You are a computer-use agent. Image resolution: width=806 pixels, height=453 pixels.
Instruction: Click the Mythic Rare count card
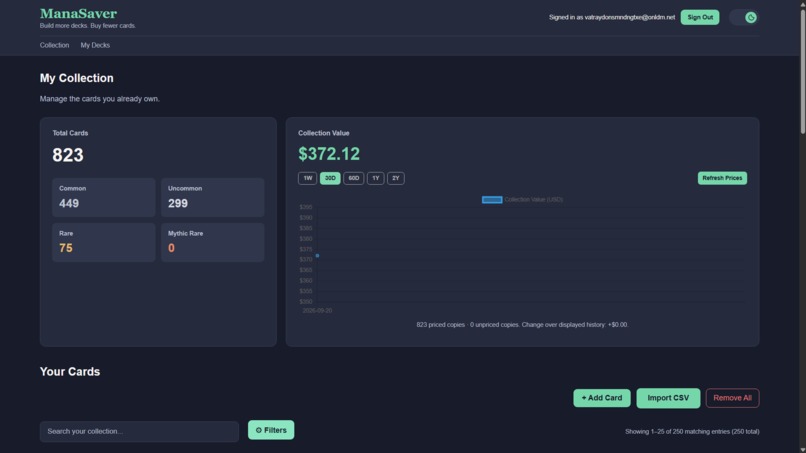coord(212,242)
